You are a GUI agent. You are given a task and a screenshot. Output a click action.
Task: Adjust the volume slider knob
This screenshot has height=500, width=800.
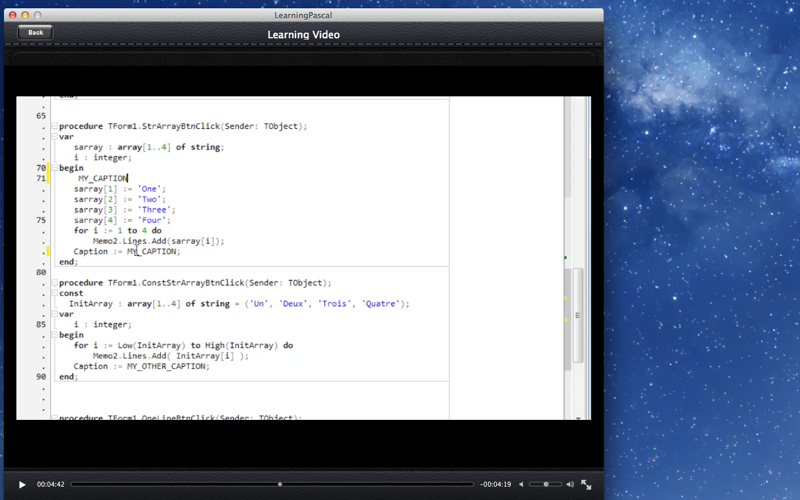click(x=546, y=484)
